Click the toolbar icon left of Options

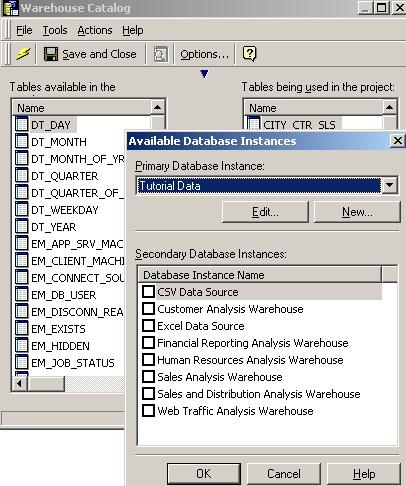[x=161, y=54]
